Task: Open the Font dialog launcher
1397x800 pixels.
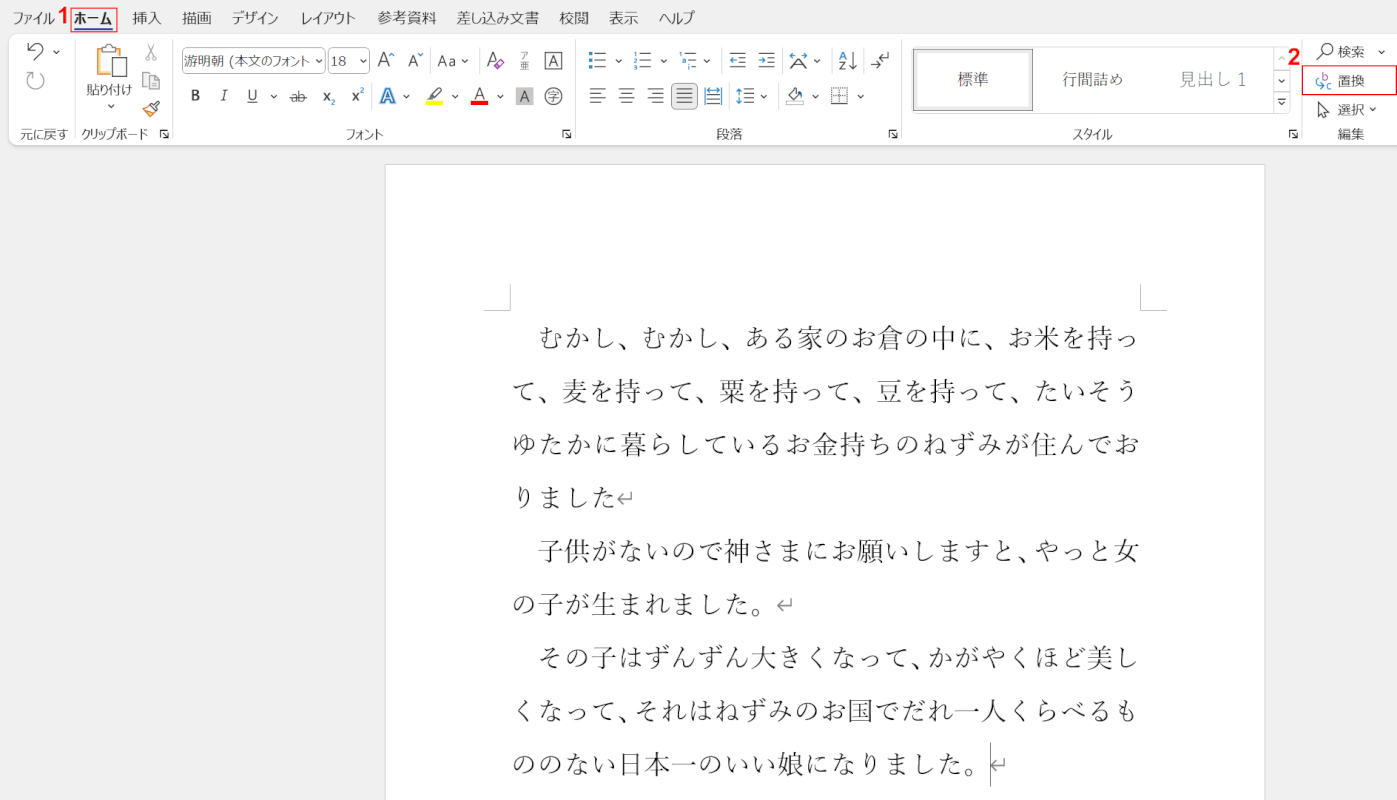Action: tap(567, 134)
